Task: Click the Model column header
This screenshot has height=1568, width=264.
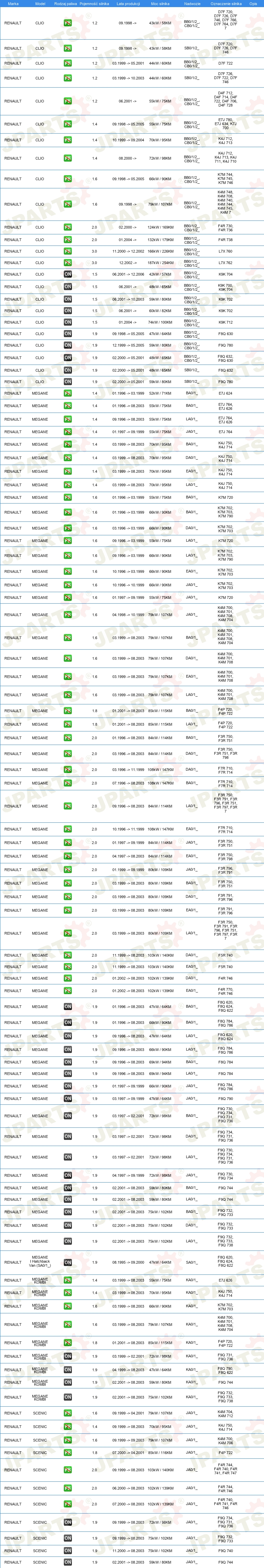Action: 40,4
